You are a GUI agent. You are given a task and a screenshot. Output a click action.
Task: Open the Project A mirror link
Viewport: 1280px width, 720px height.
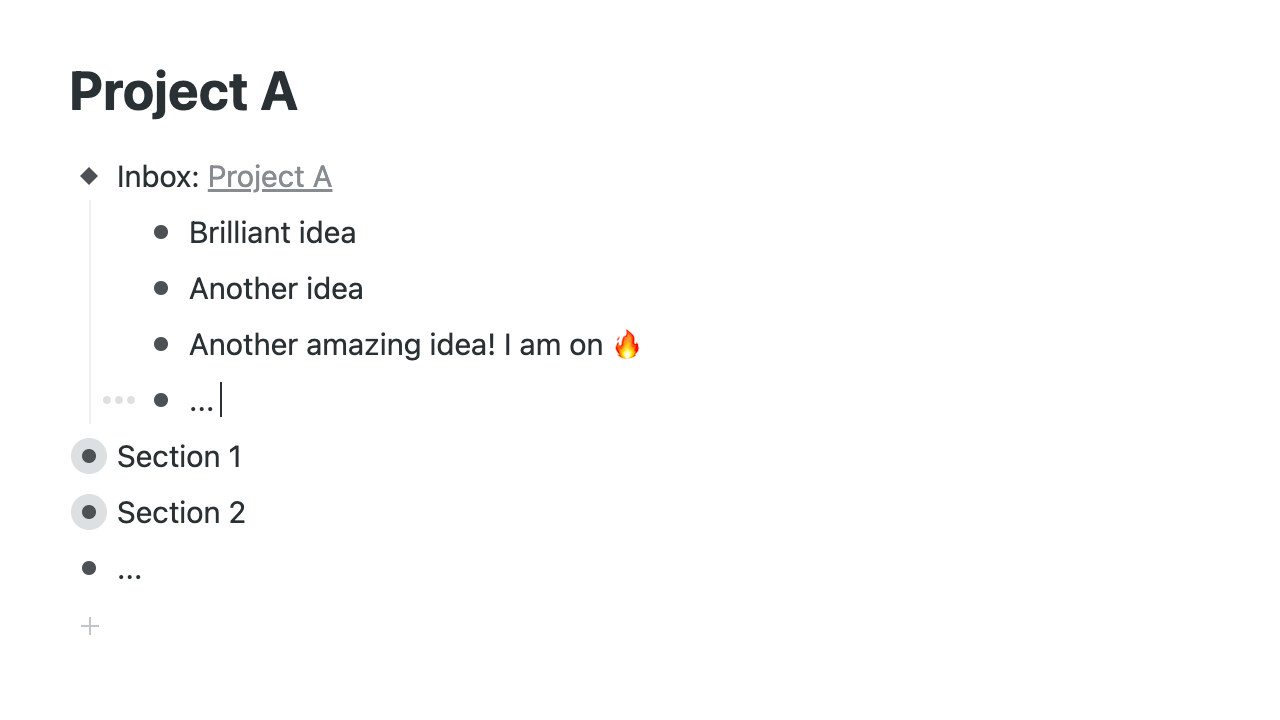pos(270,177)
